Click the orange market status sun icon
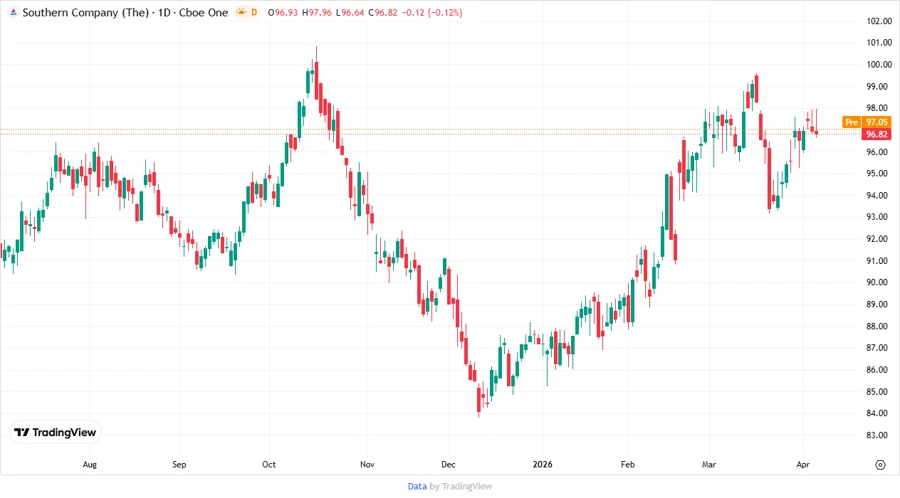Image resolution: width=900 pixels, height=498 pixels. (x=241, y=12)
